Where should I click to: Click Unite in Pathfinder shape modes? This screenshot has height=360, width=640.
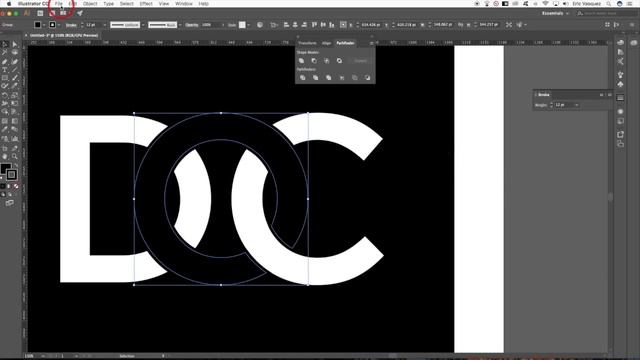coord(301,61)
